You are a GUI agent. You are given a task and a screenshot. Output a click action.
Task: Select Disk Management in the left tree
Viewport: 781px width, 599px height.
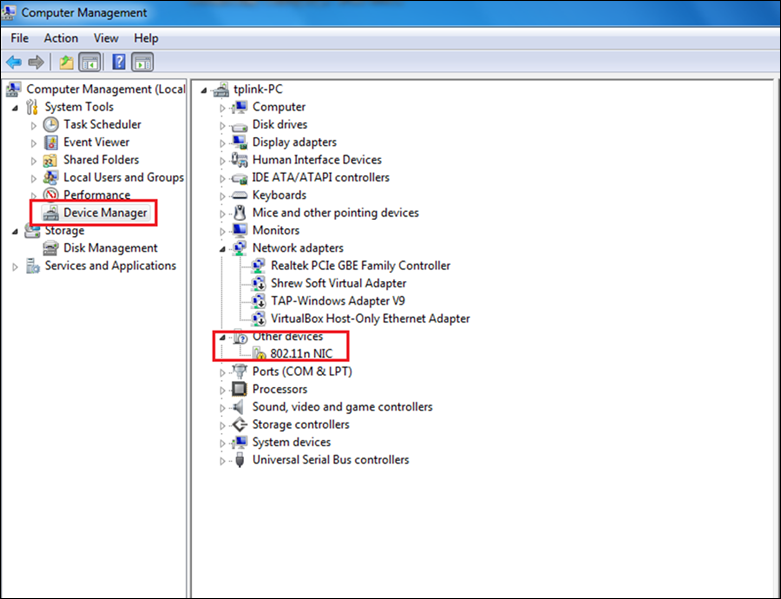[x=110, y=248]
